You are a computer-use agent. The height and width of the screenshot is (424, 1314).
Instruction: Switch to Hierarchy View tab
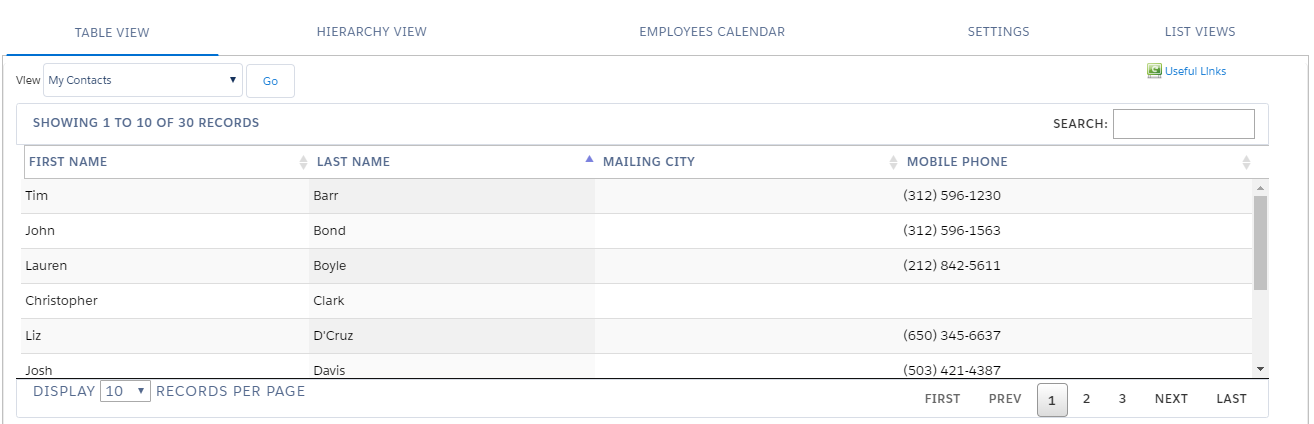tap(371, 32)
